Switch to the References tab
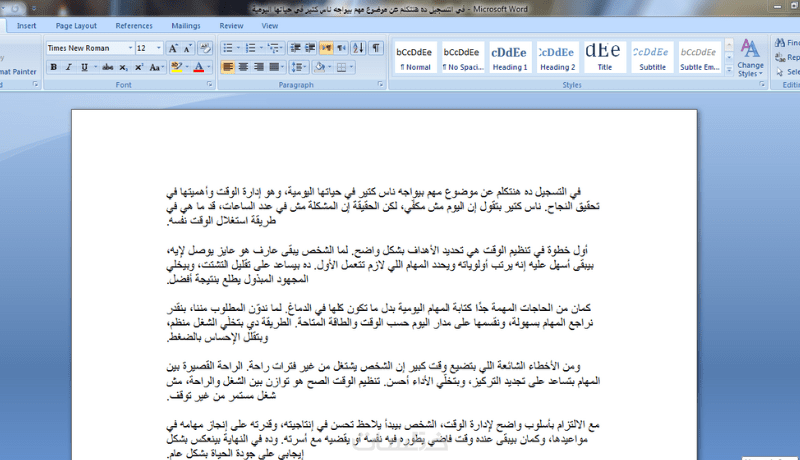Image resolution: width=800 pixels, height=460 pixels. 134,25
